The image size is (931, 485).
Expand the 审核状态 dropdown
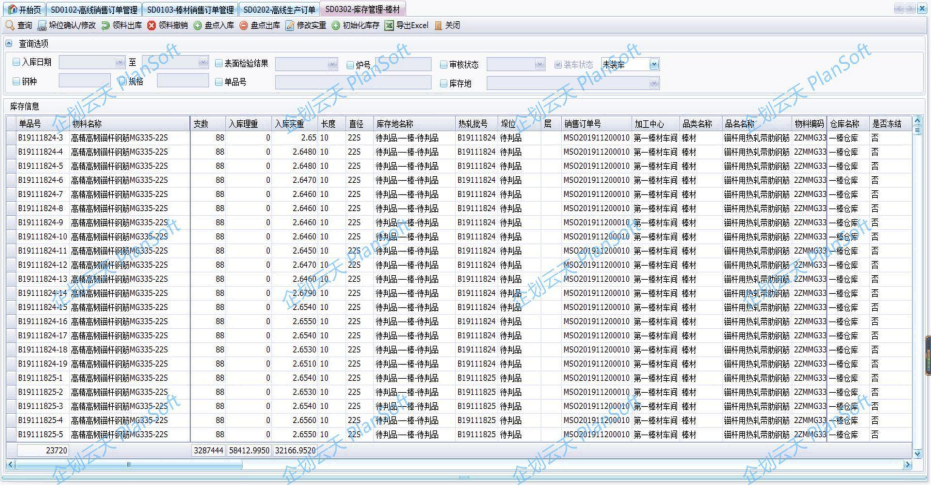click(539, 64)
